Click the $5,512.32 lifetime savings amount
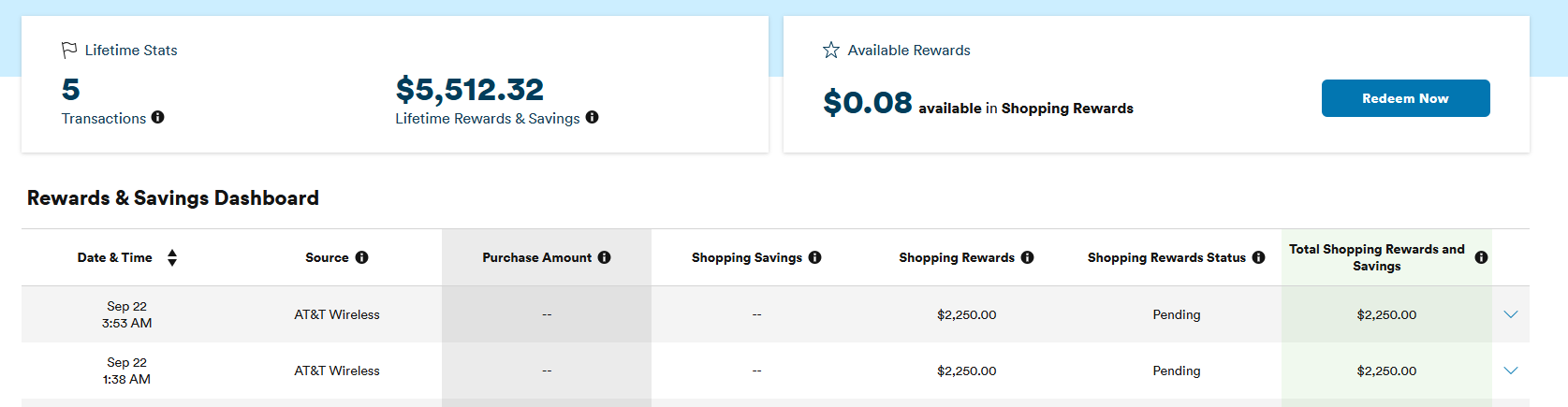The width and height of the screenshot is (1568, 407). coord(469,90)
